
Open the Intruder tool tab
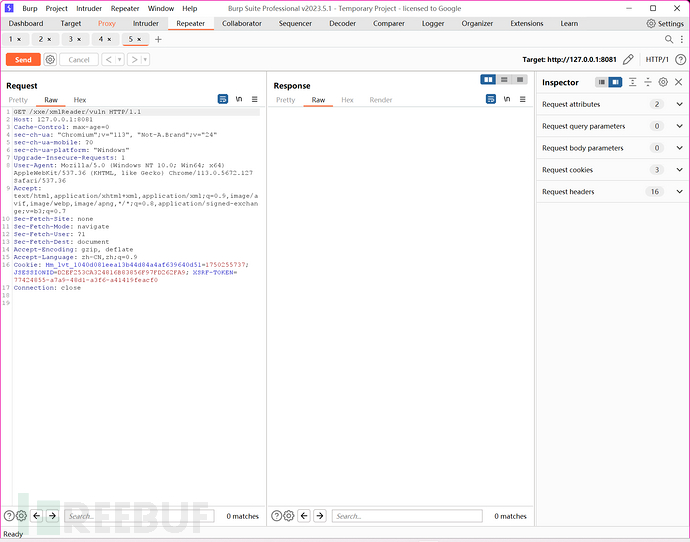[x=146, y=23]
